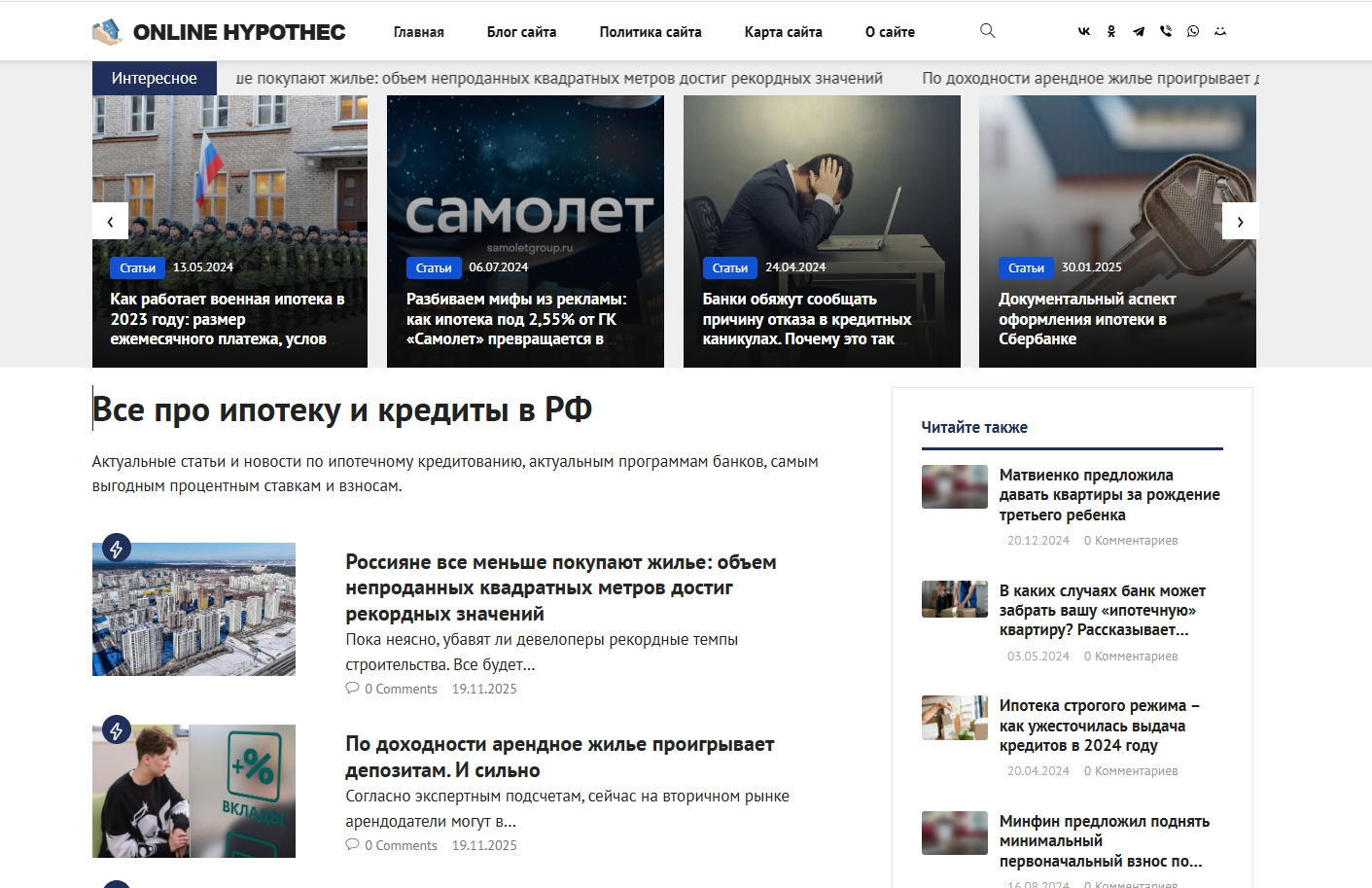This screenshot has height=888, width=1372.
Task: Open the aerial city thumbnail of unsold housing article
Action: [193, 609]
